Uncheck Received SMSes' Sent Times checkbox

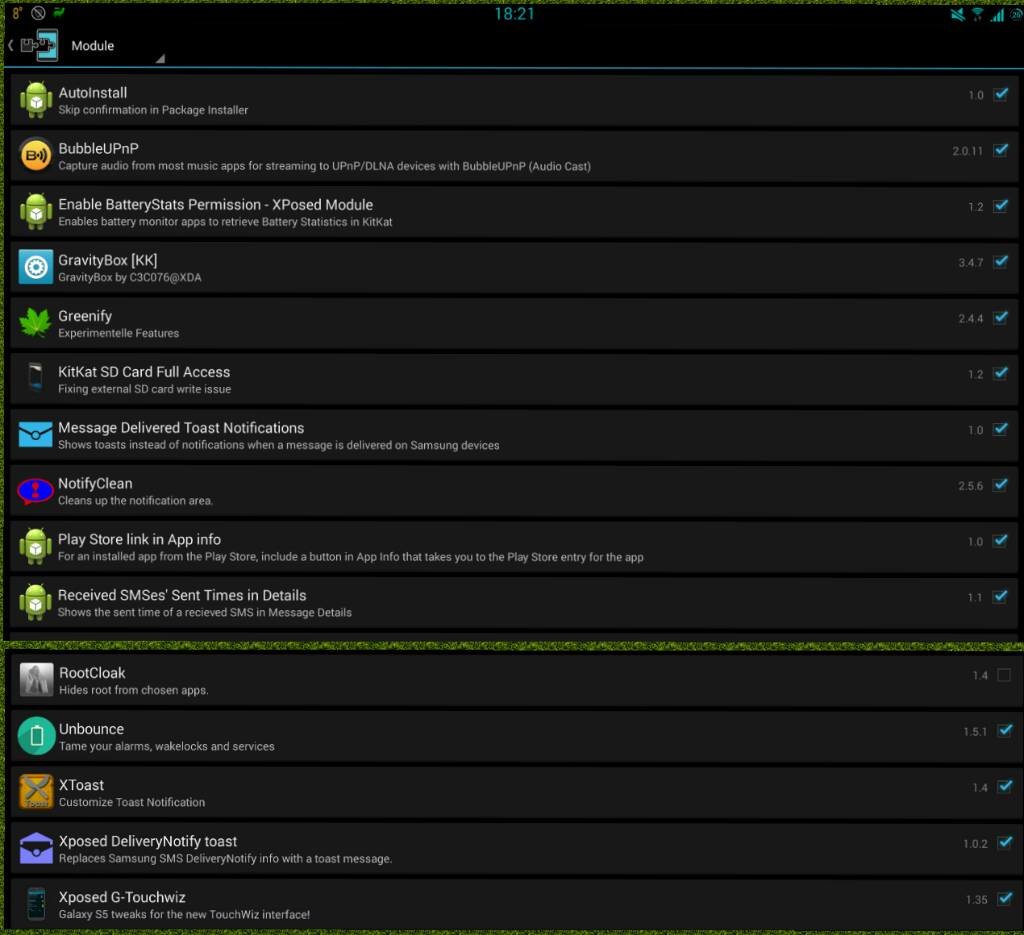coord(1000,597)
